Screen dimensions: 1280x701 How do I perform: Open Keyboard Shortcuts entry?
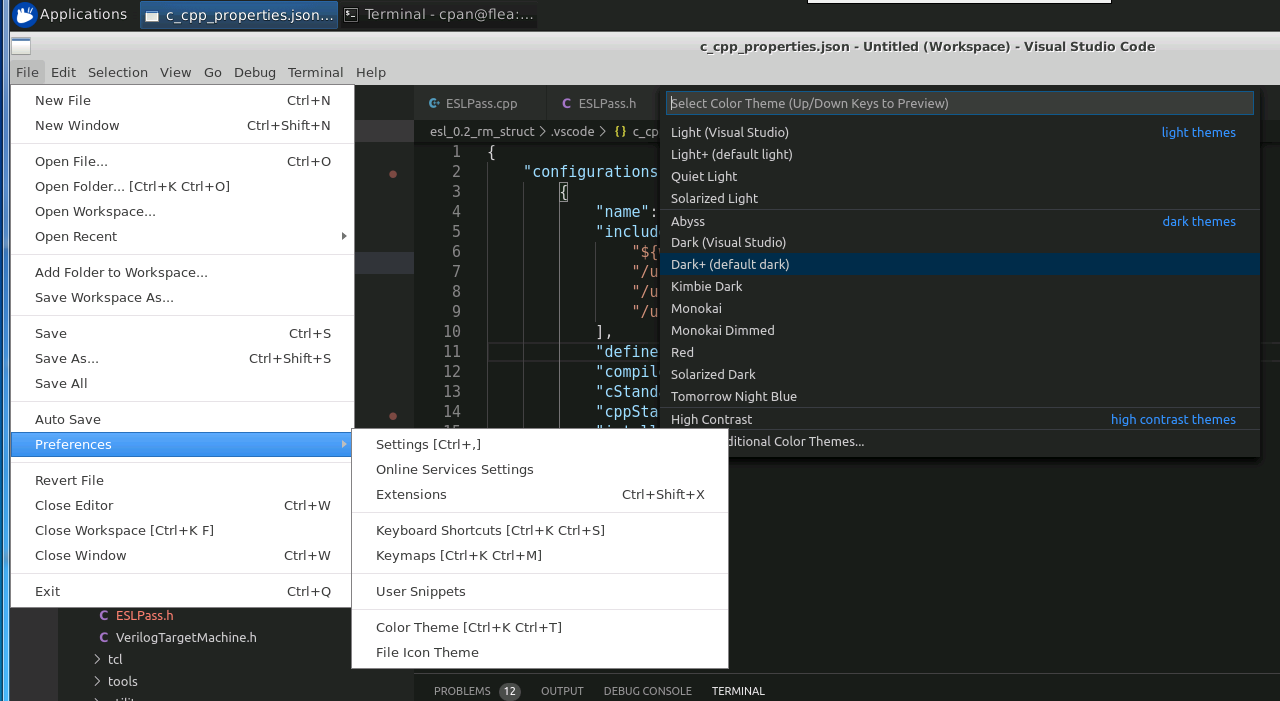540,530
